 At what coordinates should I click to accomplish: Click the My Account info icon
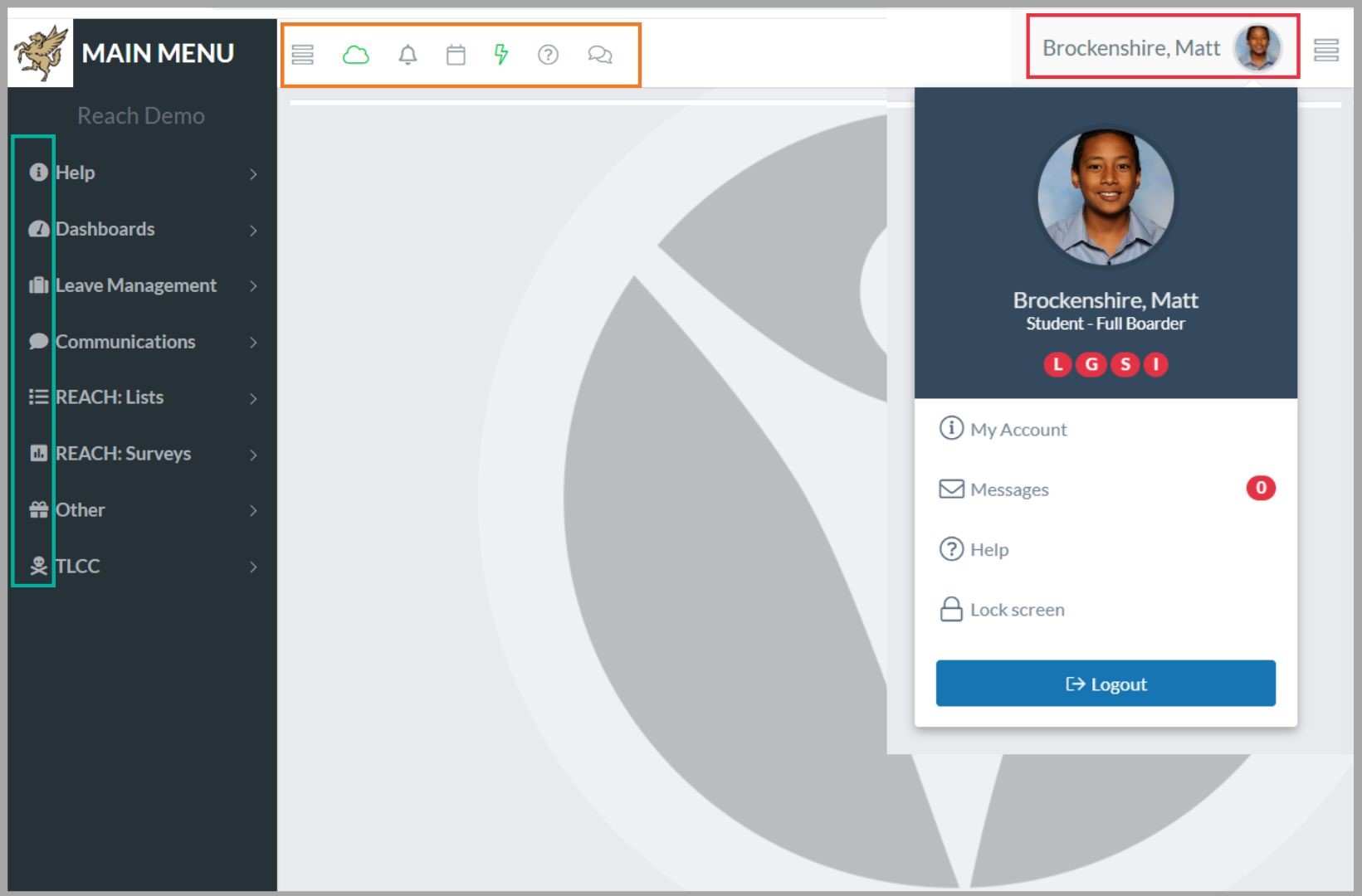point(951,428)
